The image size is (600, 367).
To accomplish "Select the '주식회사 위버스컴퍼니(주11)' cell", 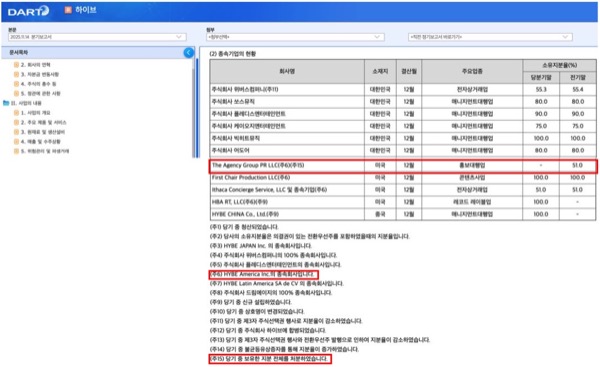I will click(287, 89).
